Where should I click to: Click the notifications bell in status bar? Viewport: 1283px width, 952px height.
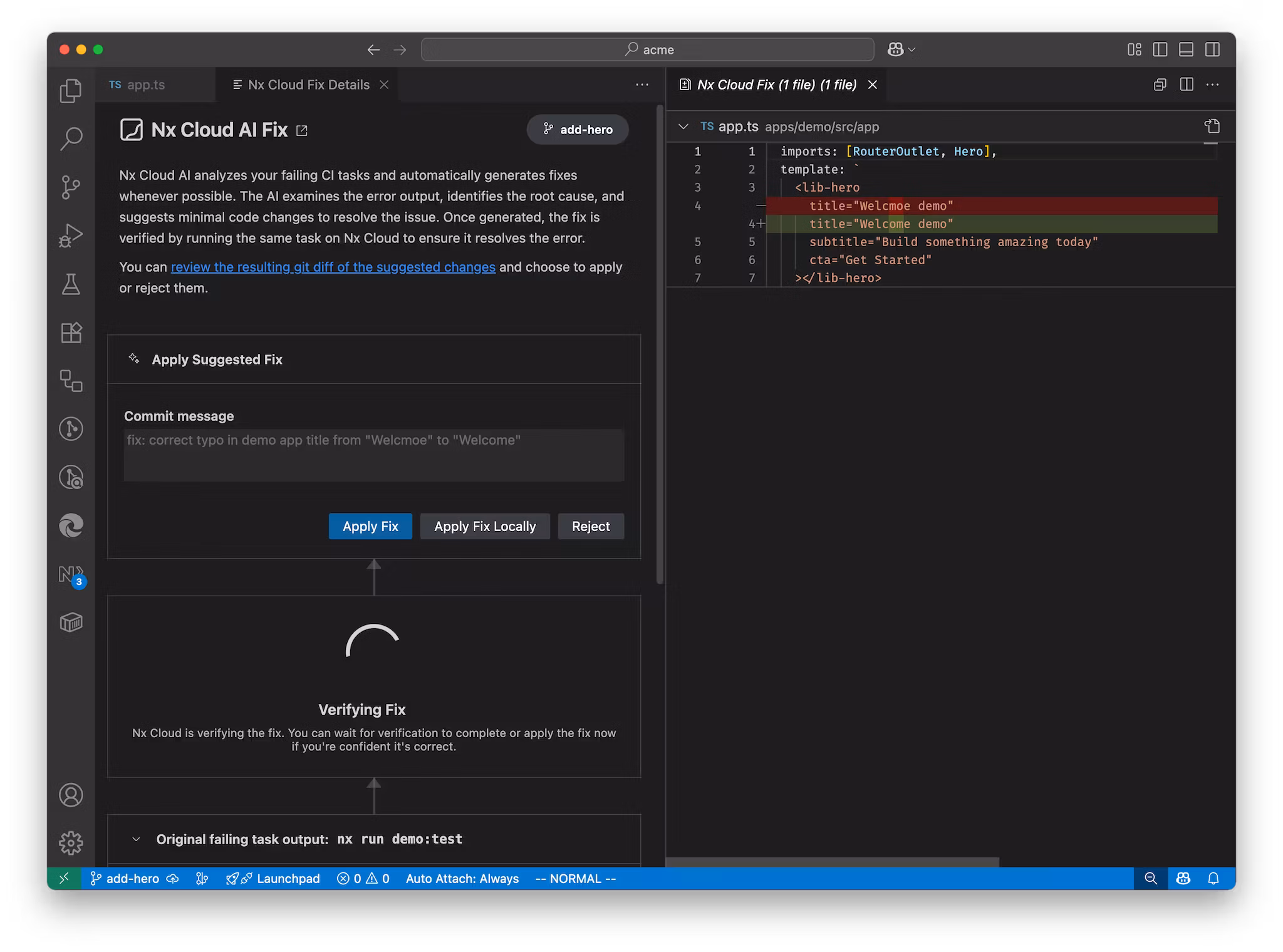pos(1213,879)
